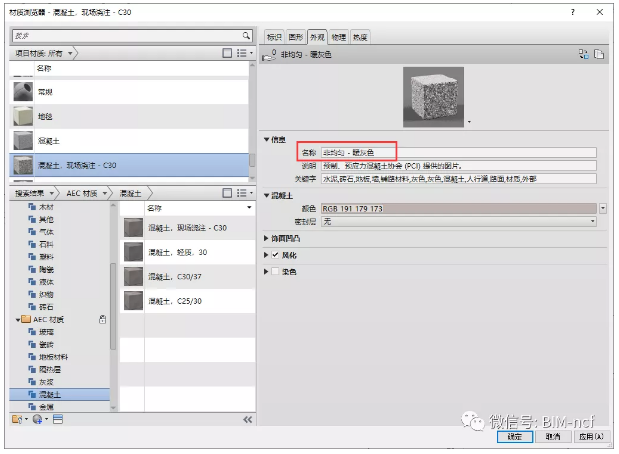Select library material ending in C25/30
Screen dimensions: 619x454
click(x=188, y=301)
